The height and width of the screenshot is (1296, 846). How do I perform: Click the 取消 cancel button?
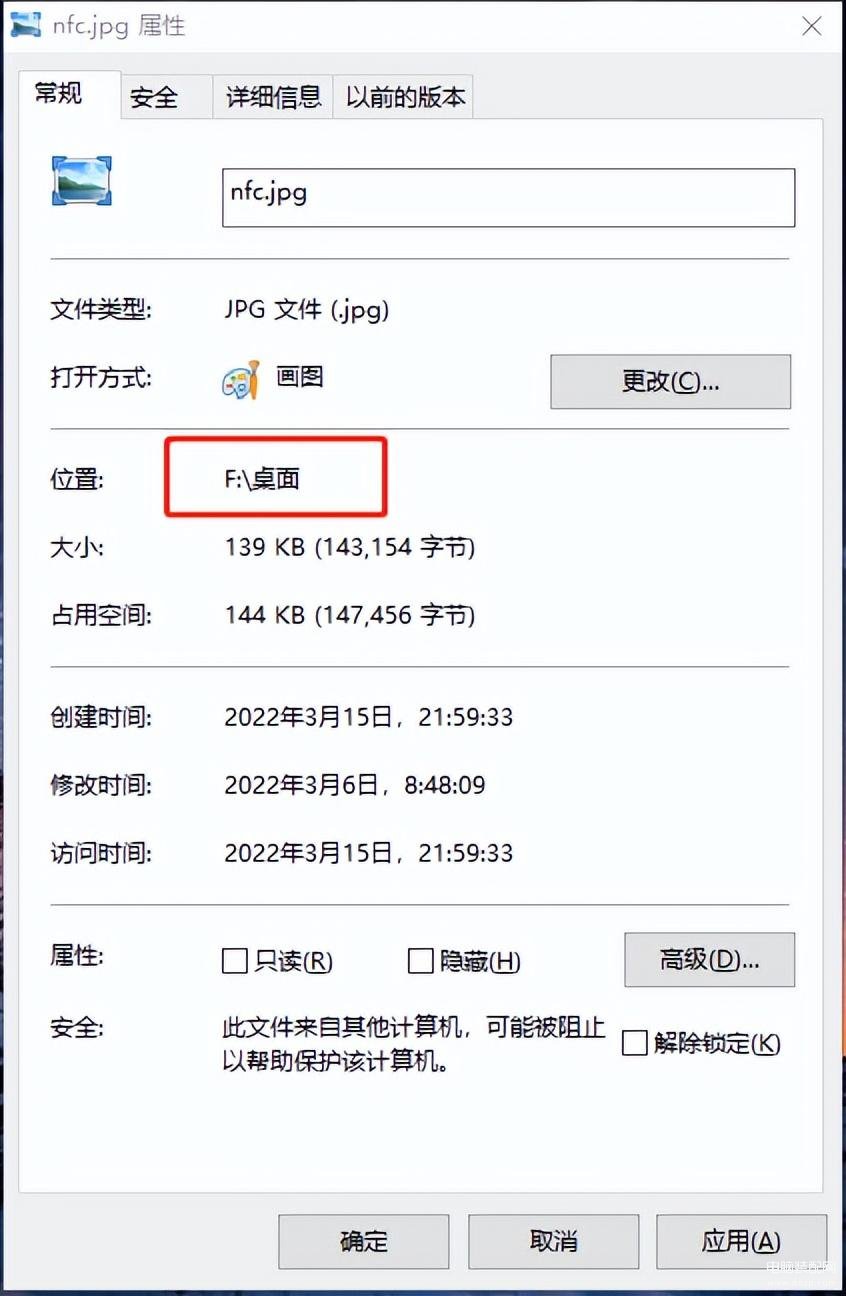click(x=553, y=1242)
